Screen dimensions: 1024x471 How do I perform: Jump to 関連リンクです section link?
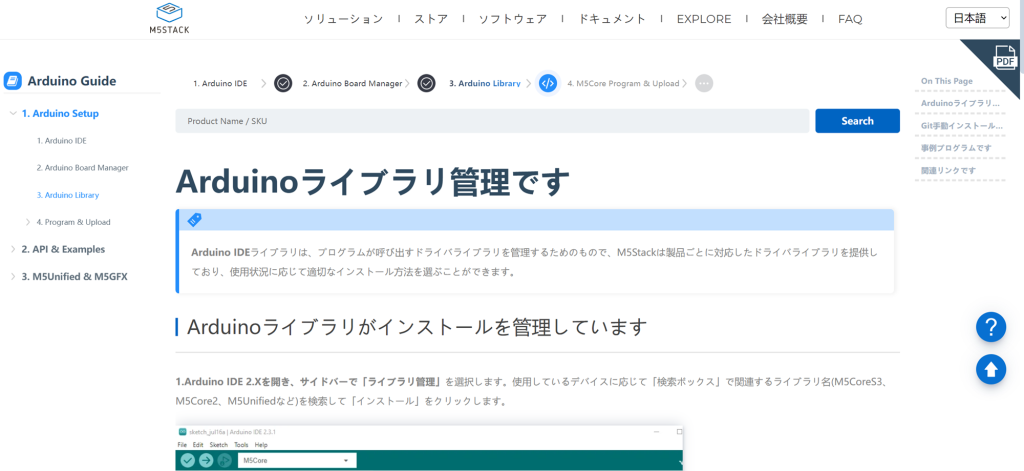(948, 171)
